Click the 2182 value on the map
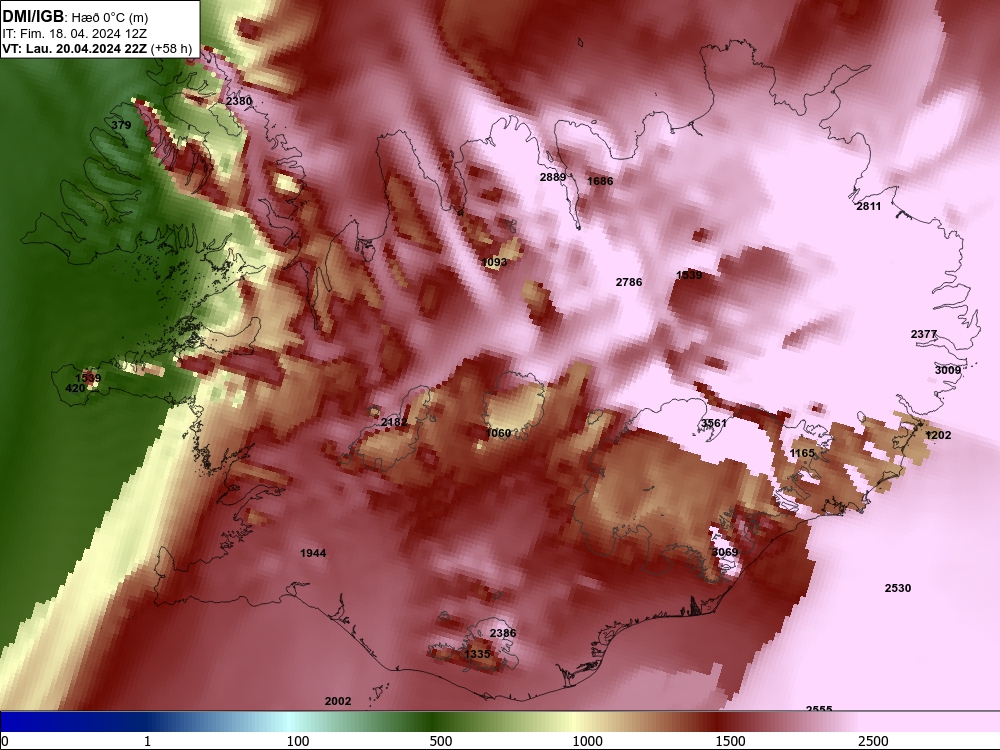1000x750 pixels. pyautogui.click(x=394, y=422)
